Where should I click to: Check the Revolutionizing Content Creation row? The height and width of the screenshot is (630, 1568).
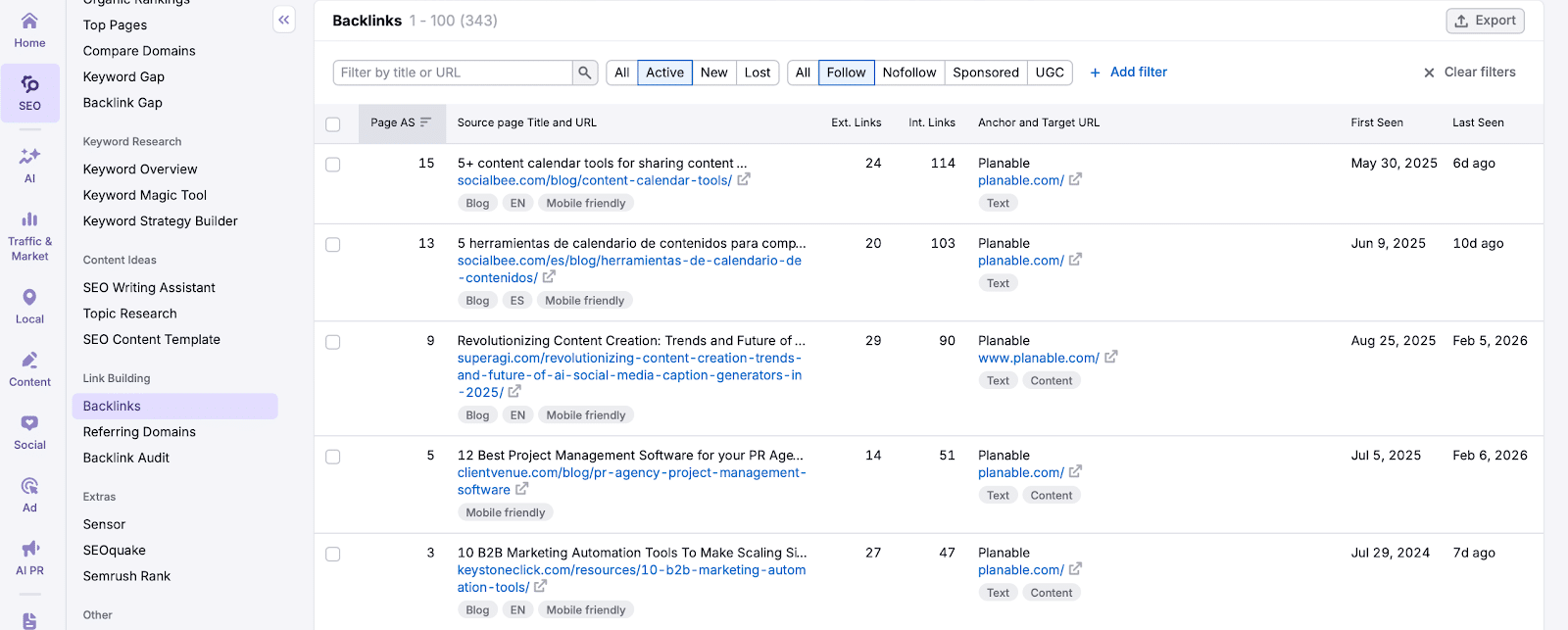point(333,342)
